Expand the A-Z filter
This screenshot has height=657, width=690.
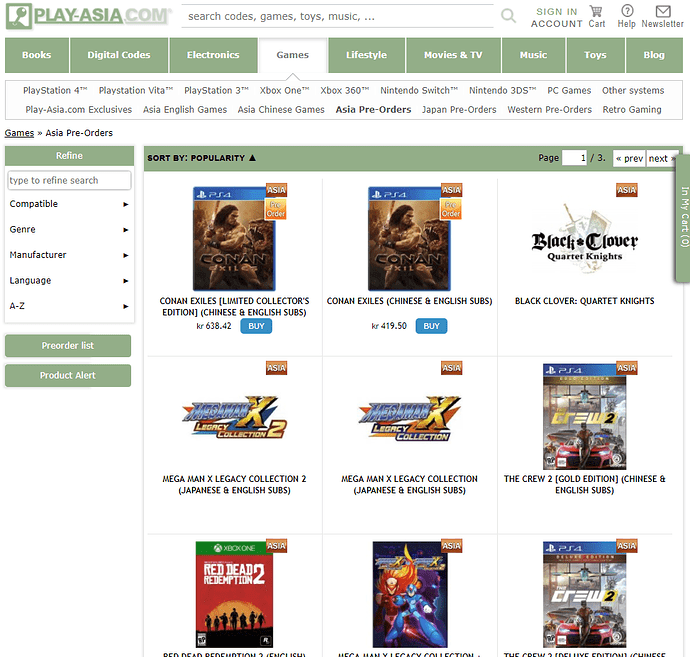pos(69,306)
